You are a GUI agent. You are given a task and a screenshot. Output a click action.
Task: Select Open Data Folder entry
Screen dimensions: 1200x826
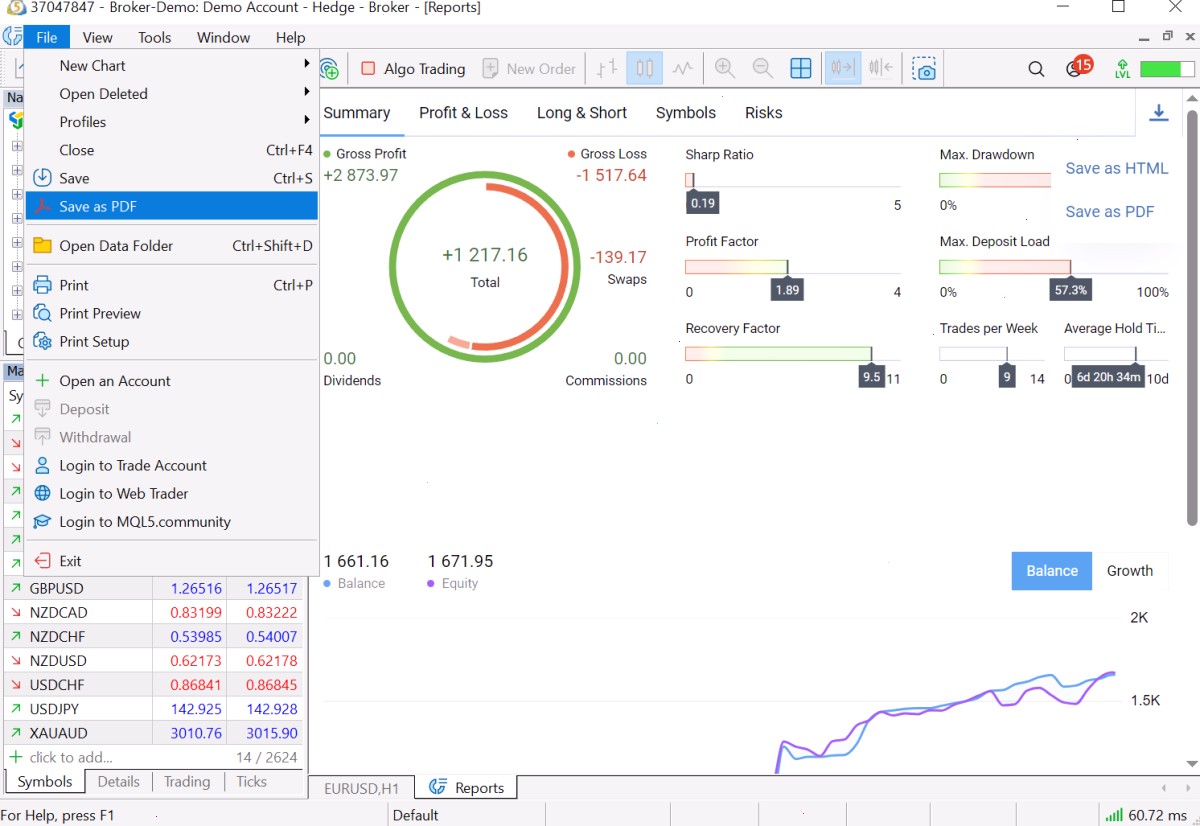[x=171, y=246]
